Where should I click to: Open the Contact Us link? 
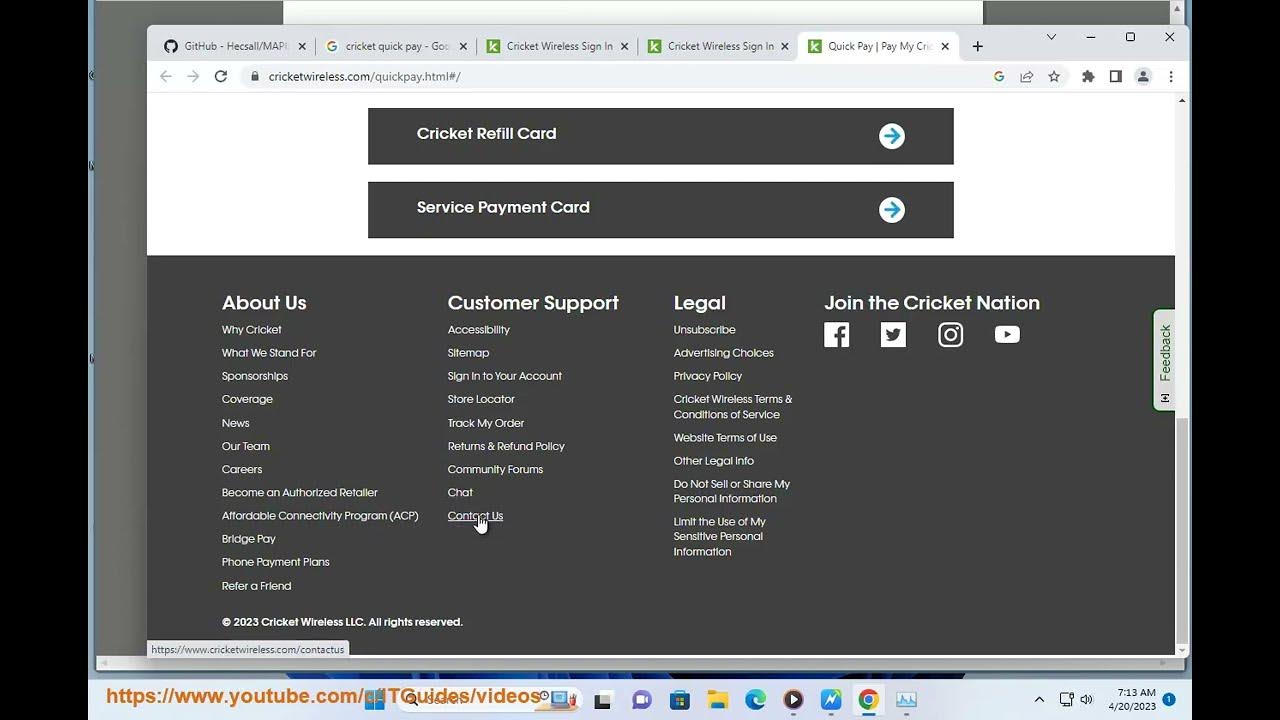[475, 516]
